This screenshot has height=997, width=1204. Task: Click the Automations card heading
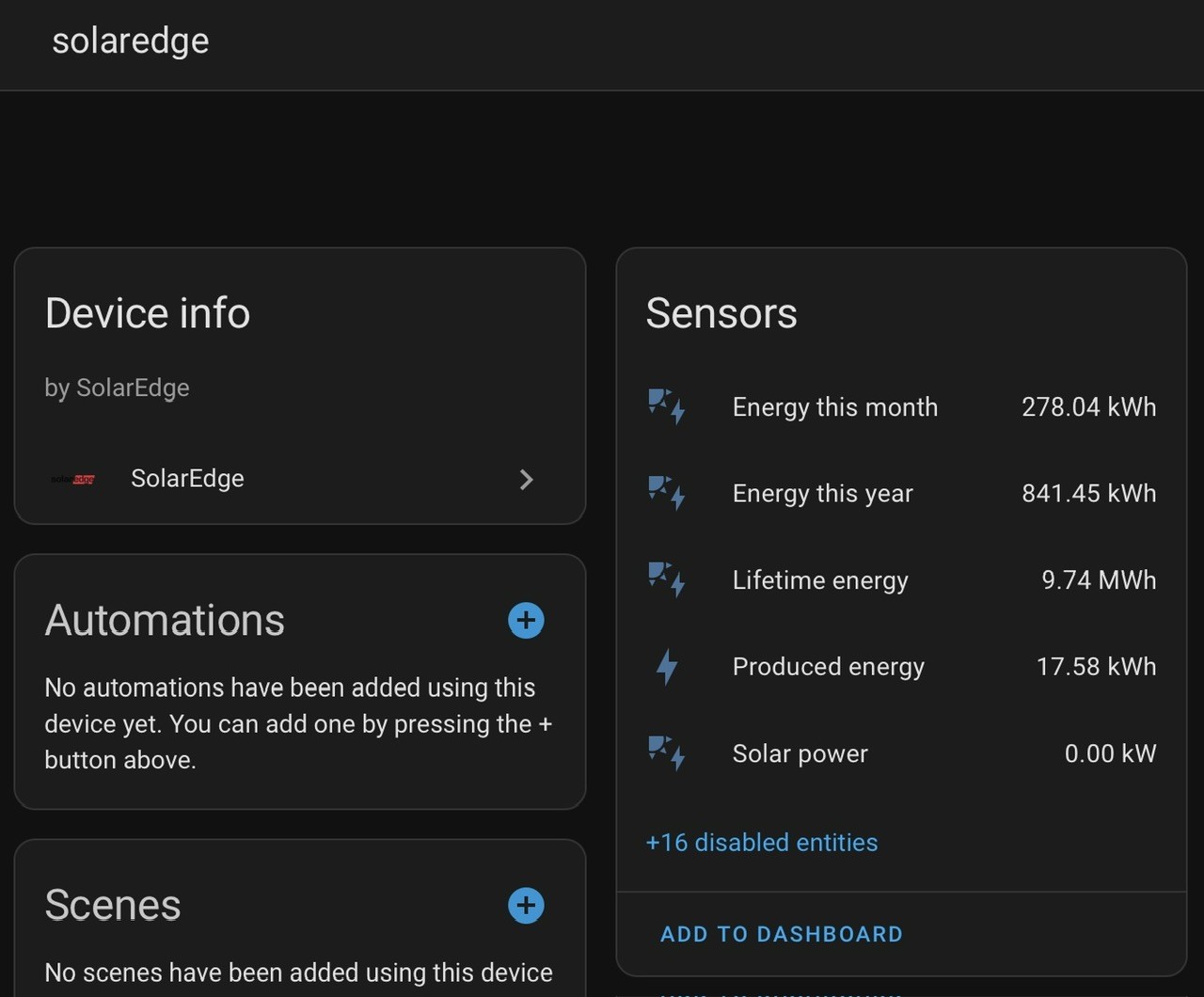tap(165, 621)
